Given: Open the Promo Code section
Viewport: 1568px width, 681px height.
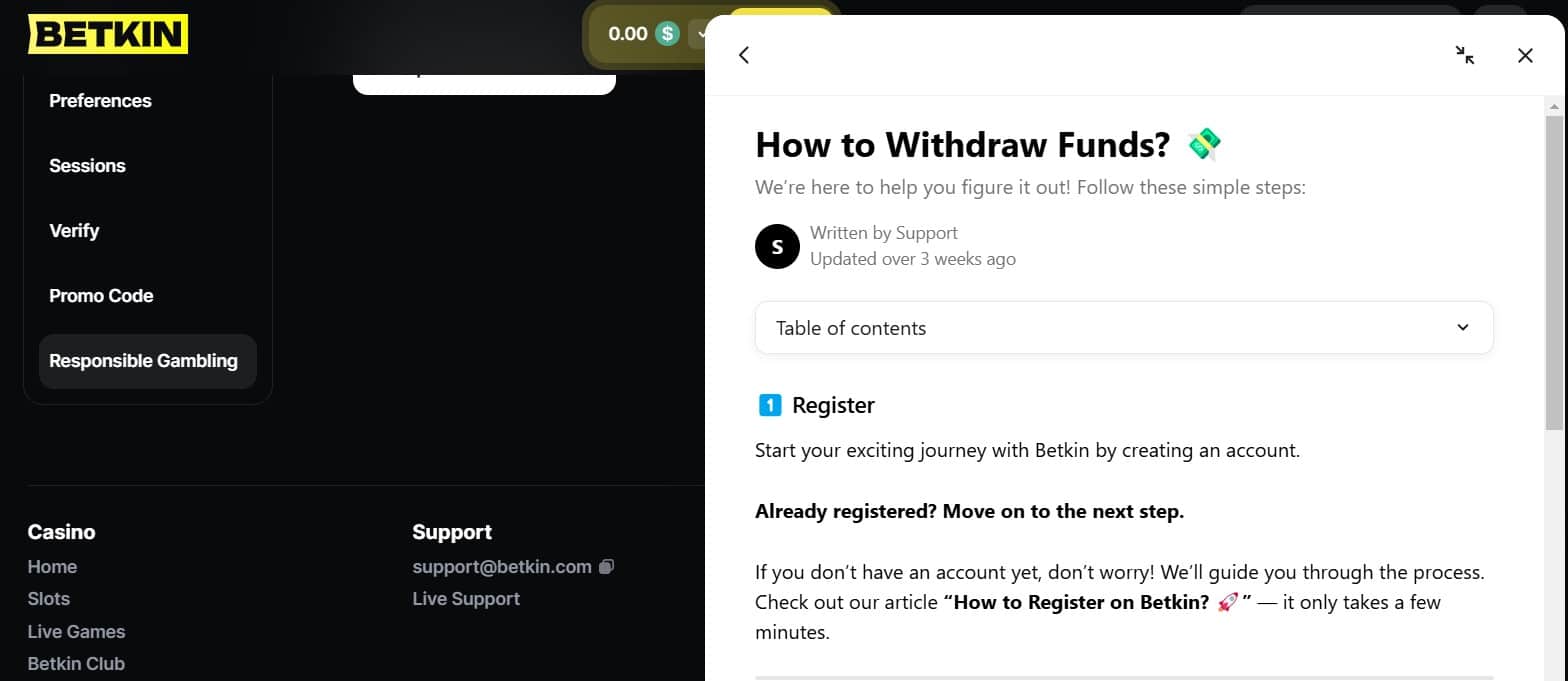Looking at the screenshot, I should pos(101,296).
